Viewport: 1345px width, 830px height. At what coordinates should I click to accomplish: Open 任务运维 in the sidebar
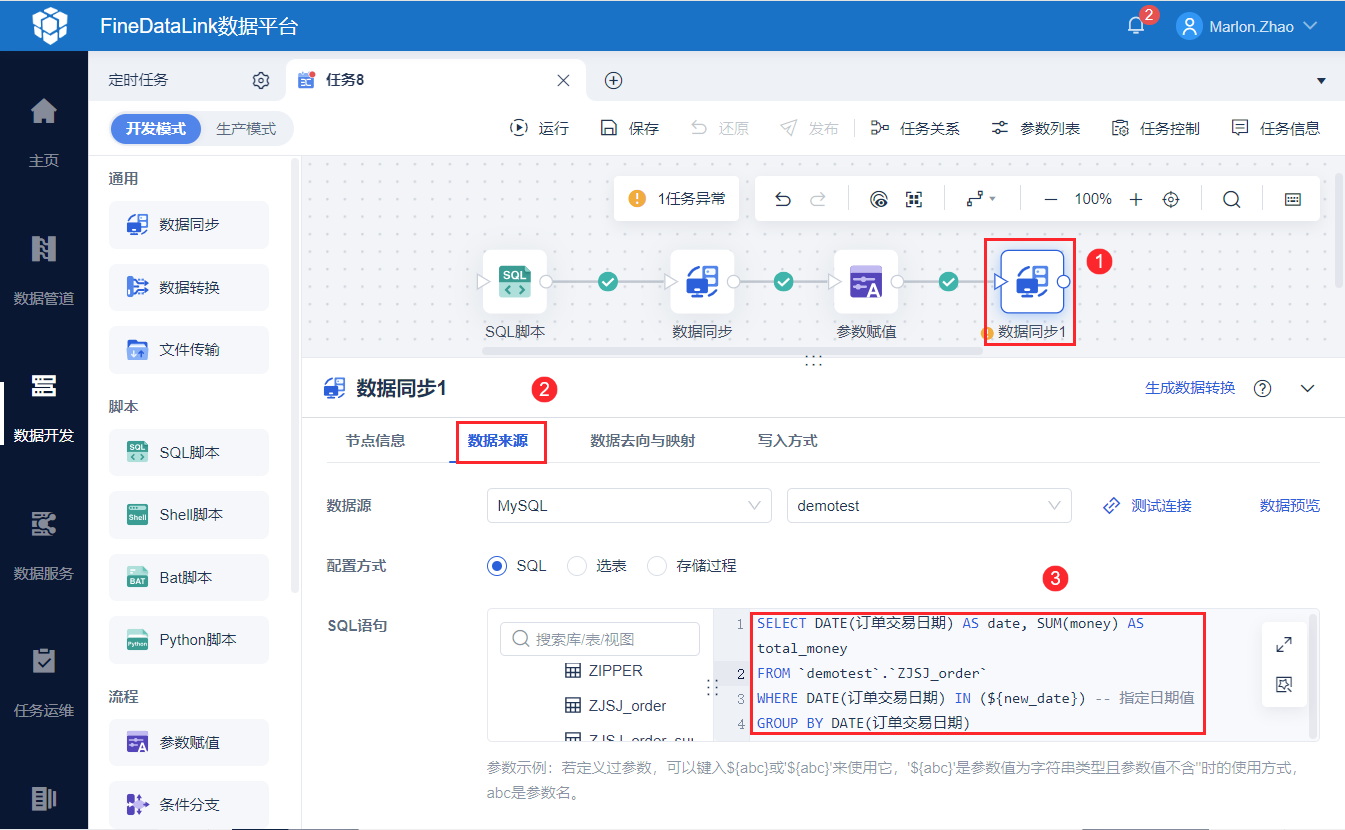(x=44, y=683)
